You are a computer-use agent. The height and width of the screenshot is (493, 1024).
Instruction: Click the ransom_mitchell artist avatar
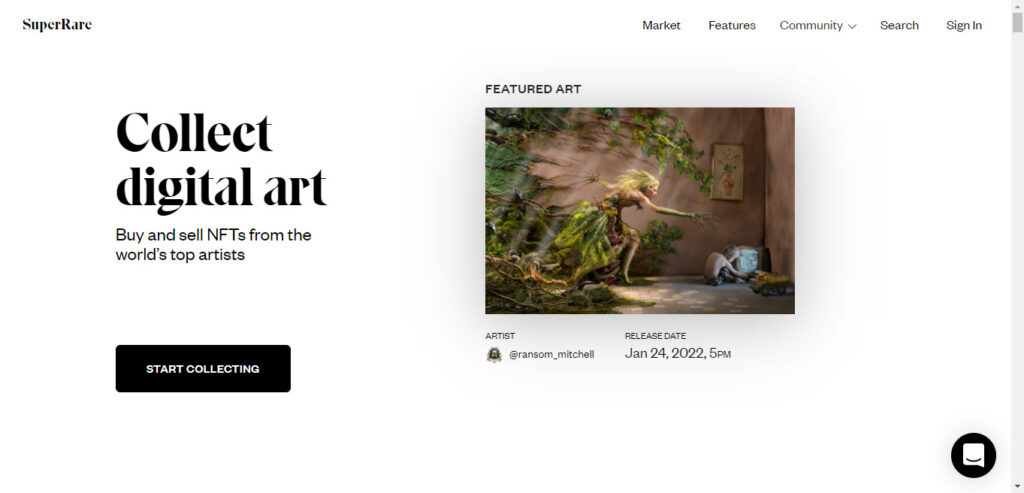click(x=494, y=355)
